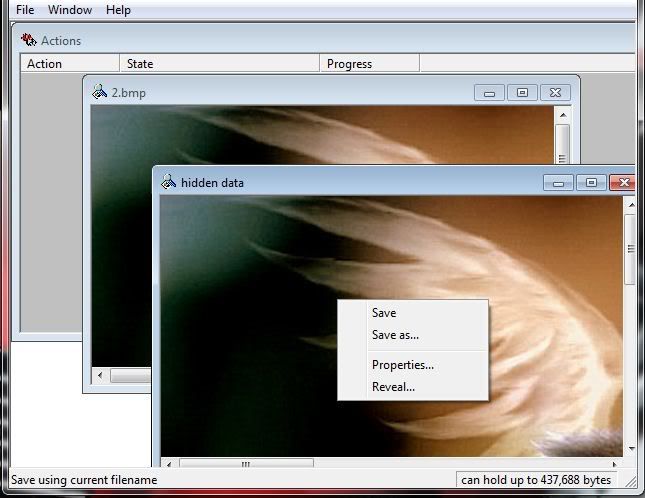Click the hidden data window title icon
The image size is (645, 498).
coord(168,182)
